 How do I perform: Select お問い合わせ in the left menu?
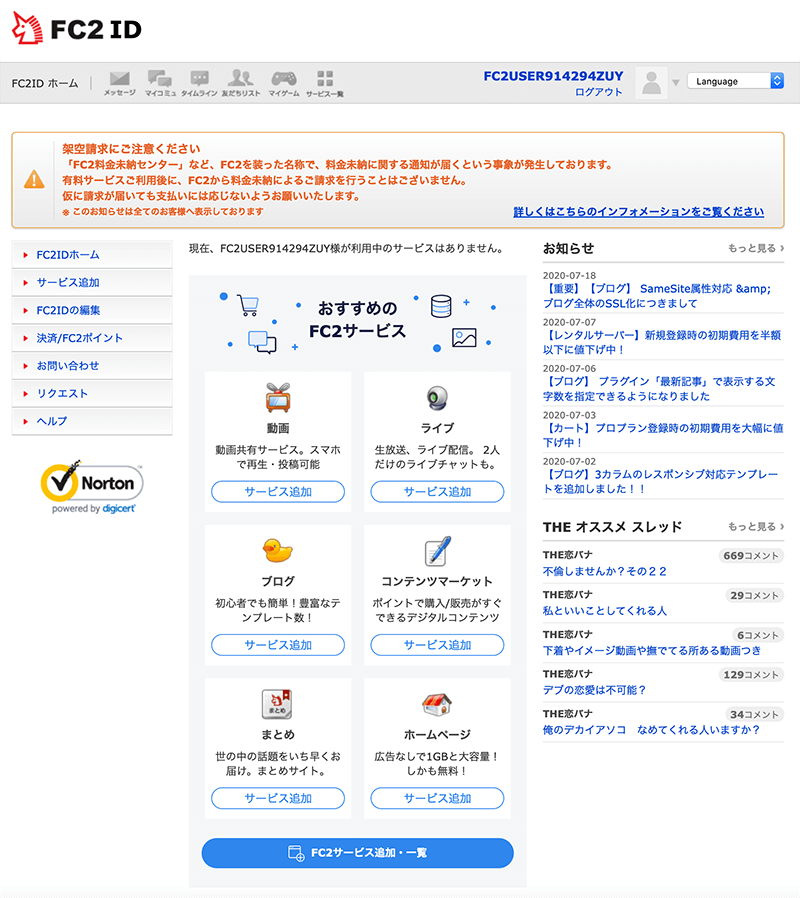coord(92,365)
